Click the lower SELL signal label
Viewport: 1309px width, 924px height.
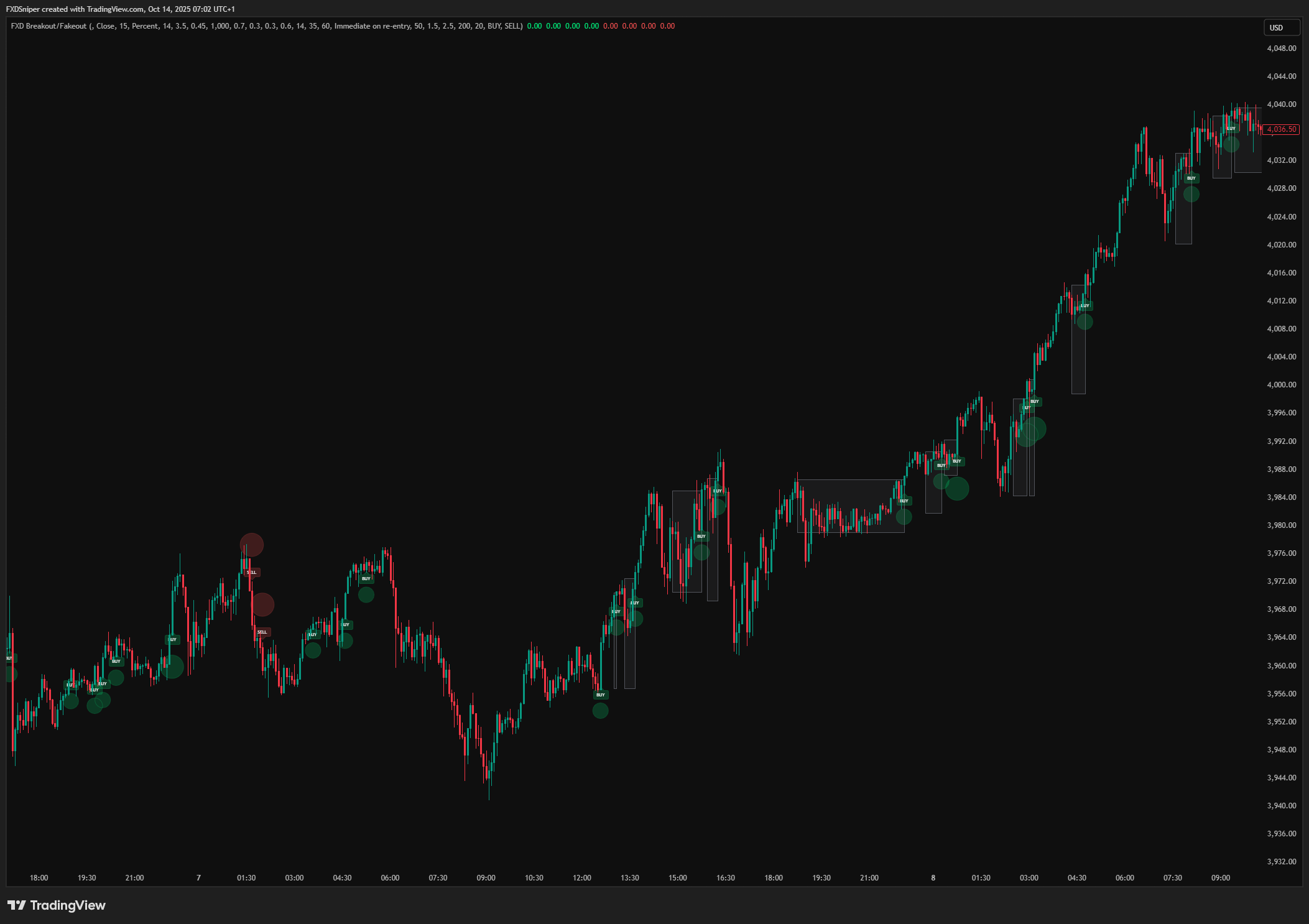coord(262,632)
